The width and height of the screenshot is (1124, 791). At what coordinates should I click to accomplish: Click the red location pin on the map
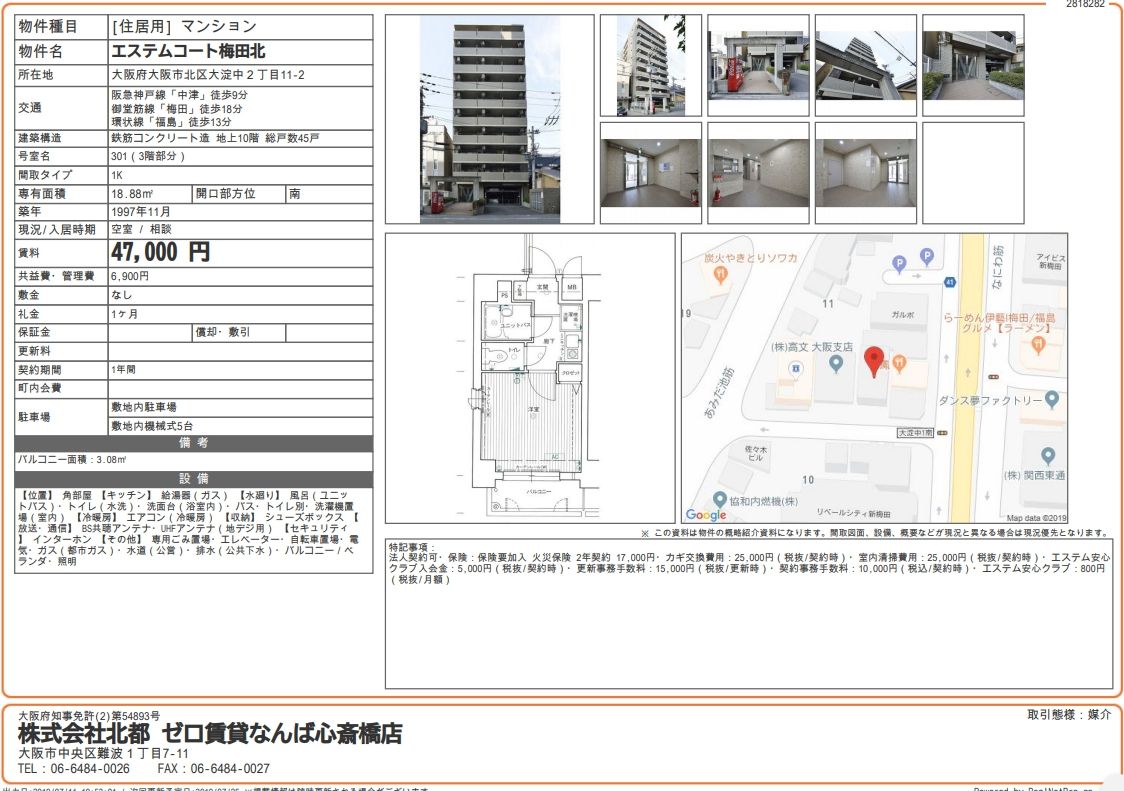(874, 361)
